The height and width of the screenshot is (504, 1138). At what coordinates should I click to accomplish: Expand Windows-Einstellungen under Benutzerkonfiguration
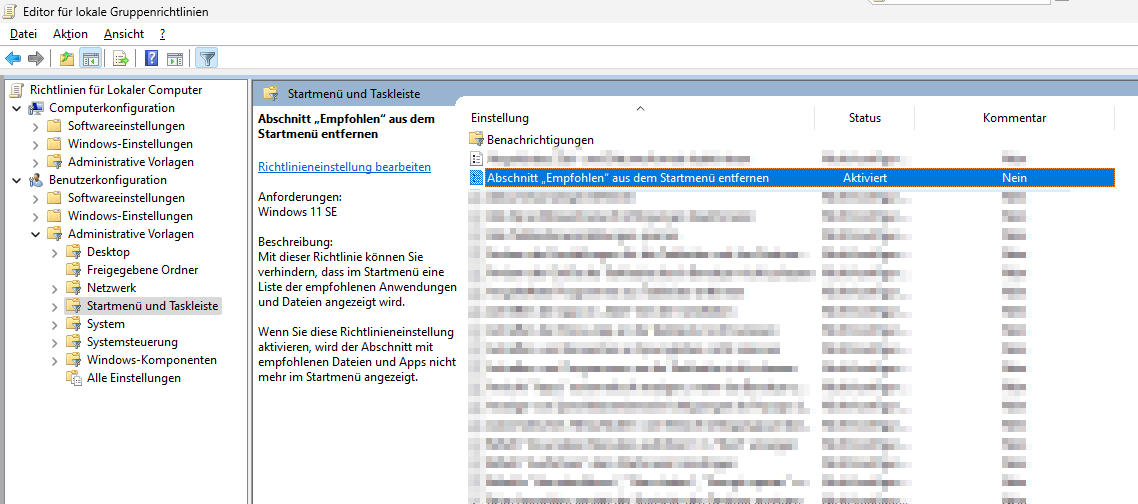click(x=36, y=216)
